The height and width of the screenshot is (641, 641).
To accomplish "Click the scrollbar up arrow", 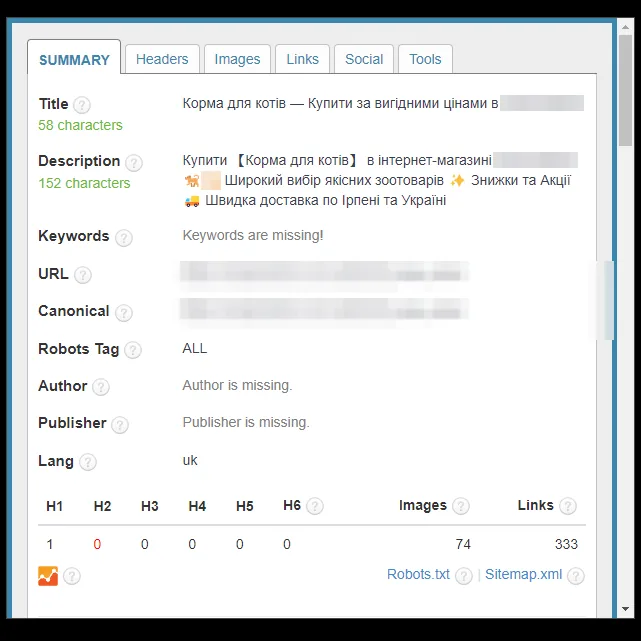I will [x=625, y=27].
